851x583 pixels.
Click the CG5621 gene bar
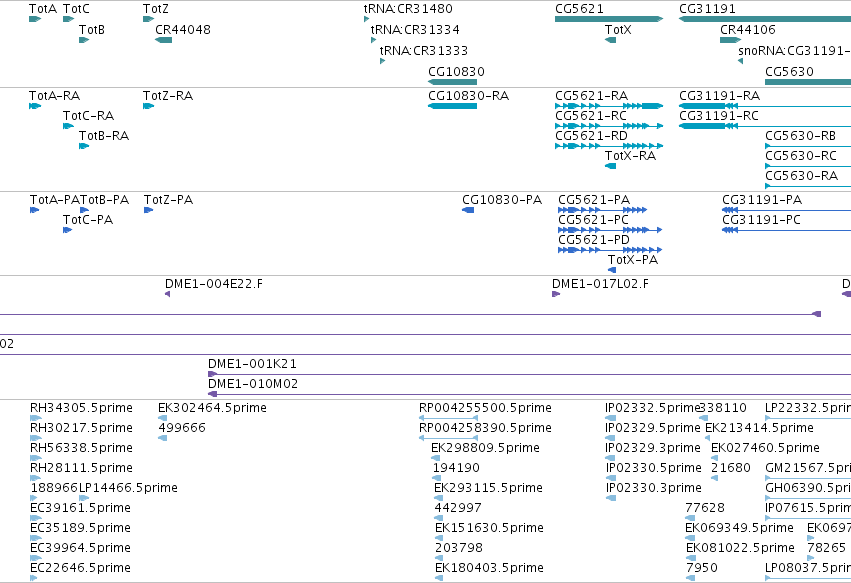tap(609, 19)
